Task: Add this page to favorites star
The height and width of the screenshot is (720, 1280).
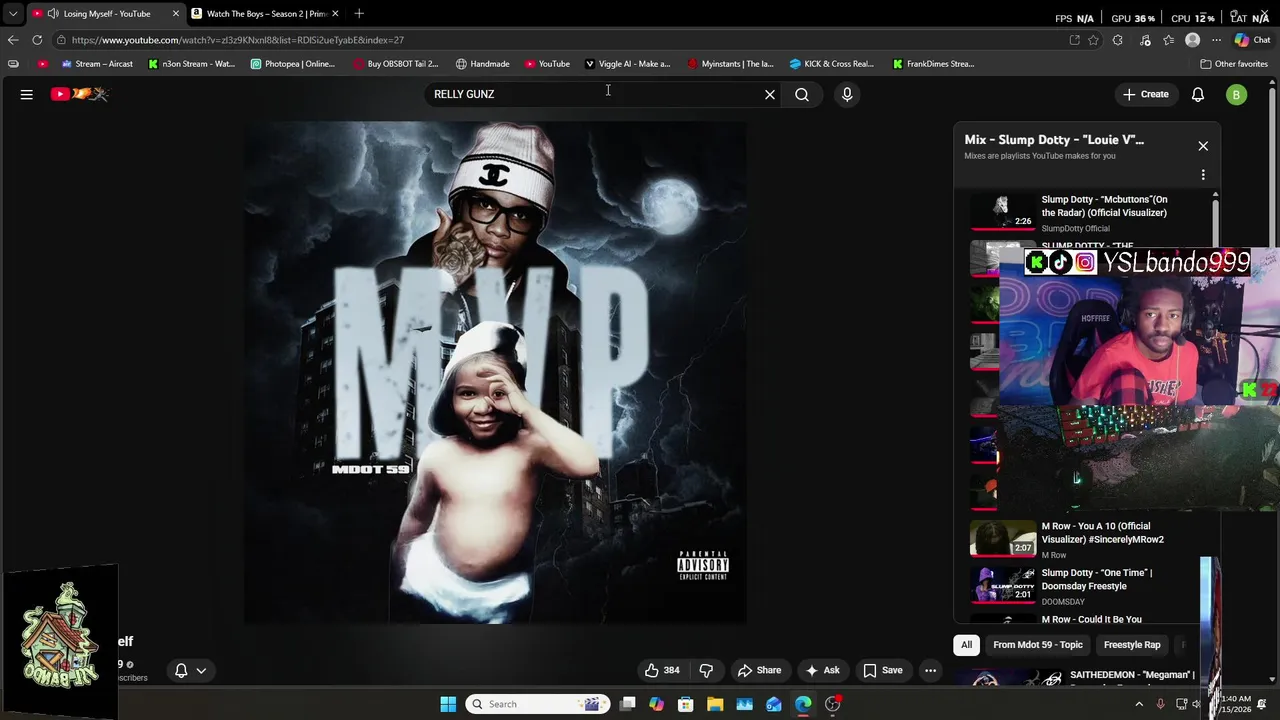Action: point(1094,40)
